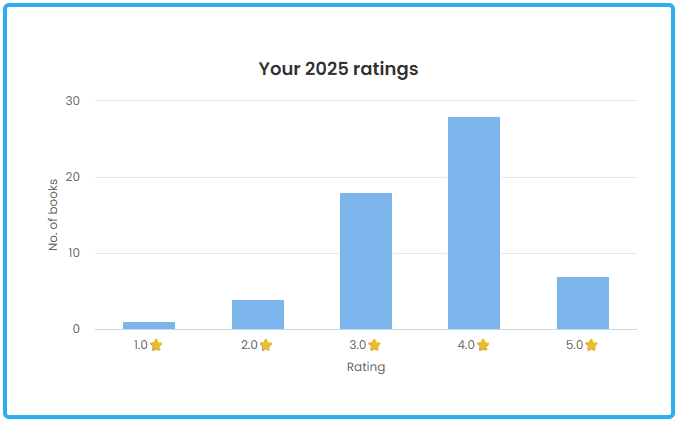Select the tallest bar for 4.0 rating

coord(474,223)
